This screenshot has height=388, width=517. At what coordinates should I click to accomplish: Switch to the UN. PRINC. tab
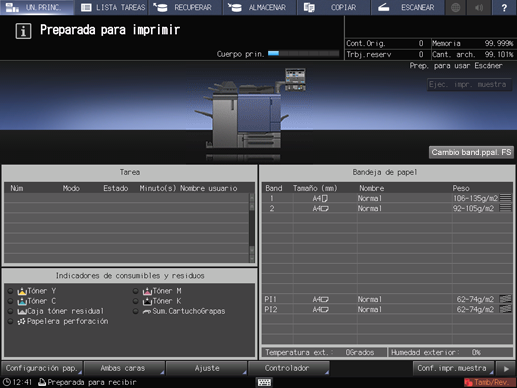point(37,7)
